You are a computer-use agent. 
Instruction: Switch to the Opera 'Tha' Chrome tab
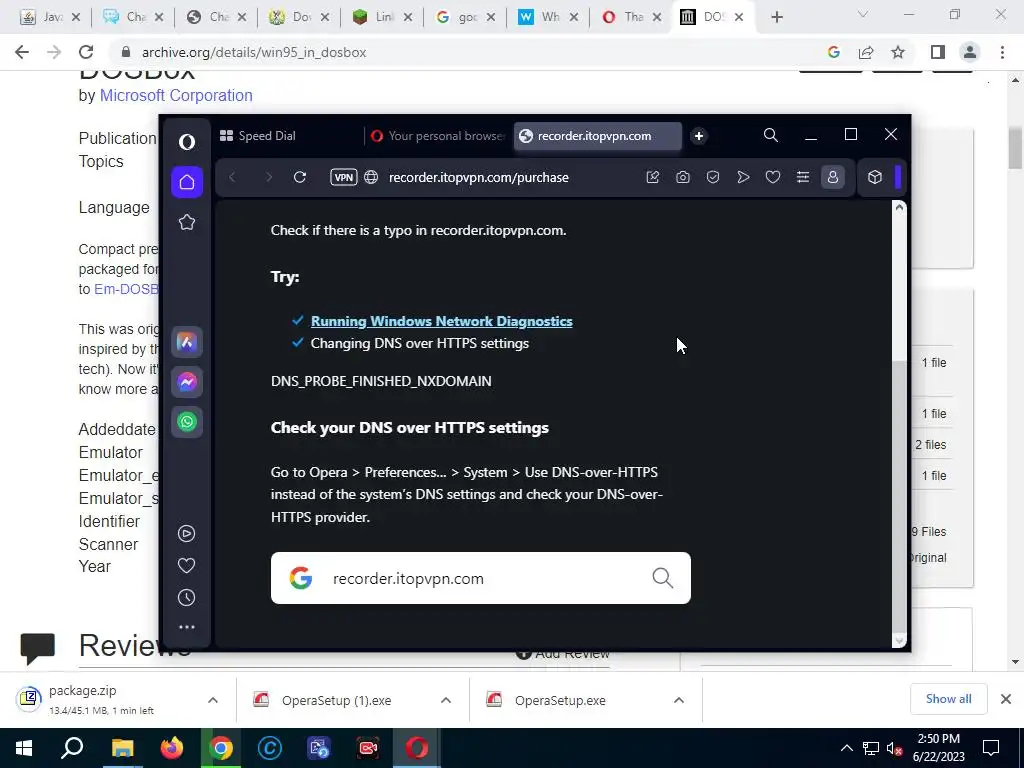tap(631, 17)
